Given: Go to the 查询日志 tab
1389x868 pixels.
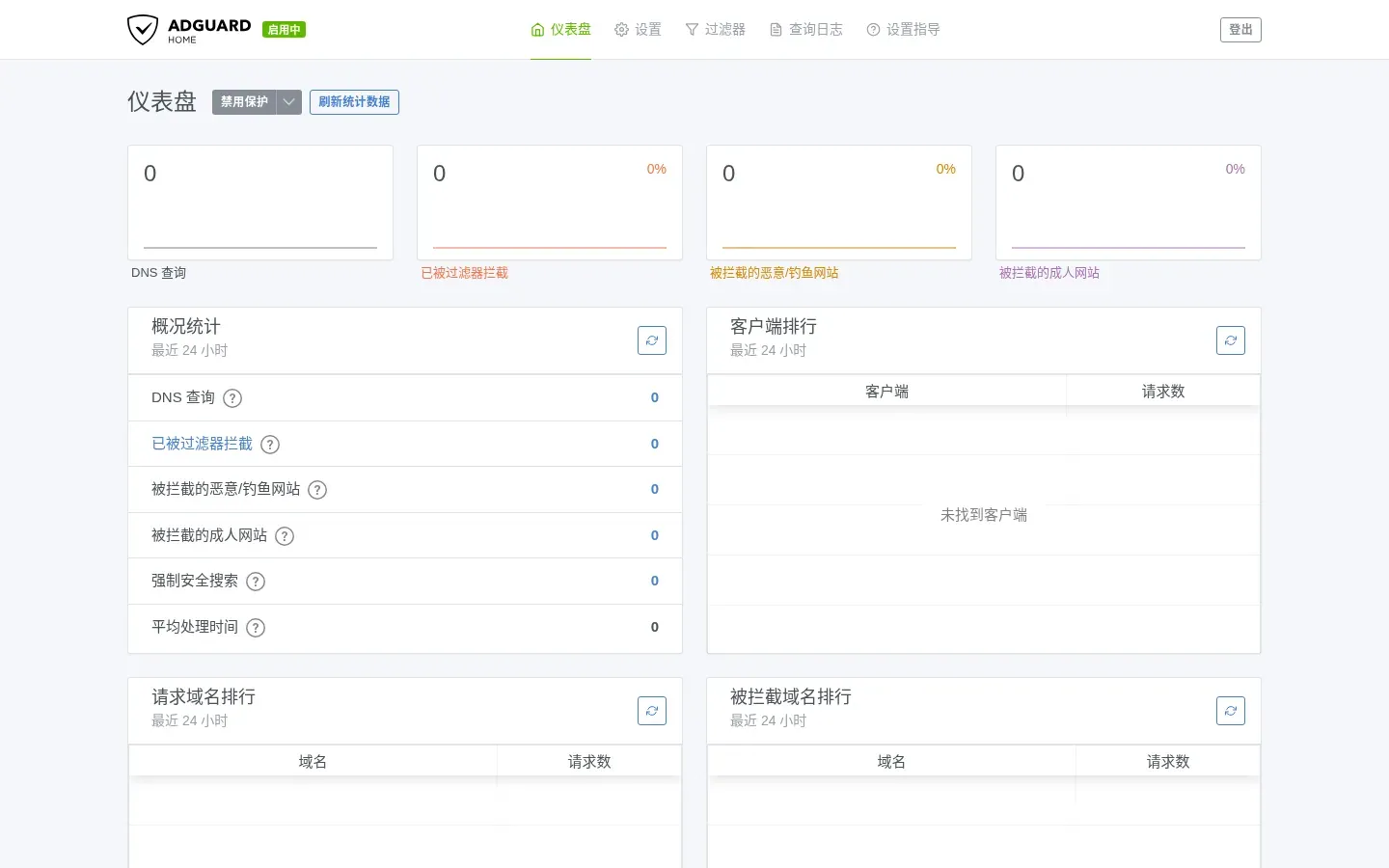Looking at the screenshot, I should tap(805, 30).
